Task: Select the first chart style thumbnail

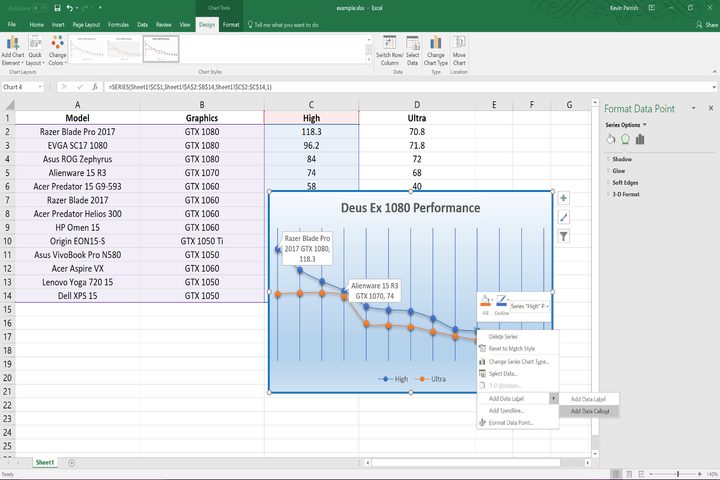Action: tap(86, 49)
